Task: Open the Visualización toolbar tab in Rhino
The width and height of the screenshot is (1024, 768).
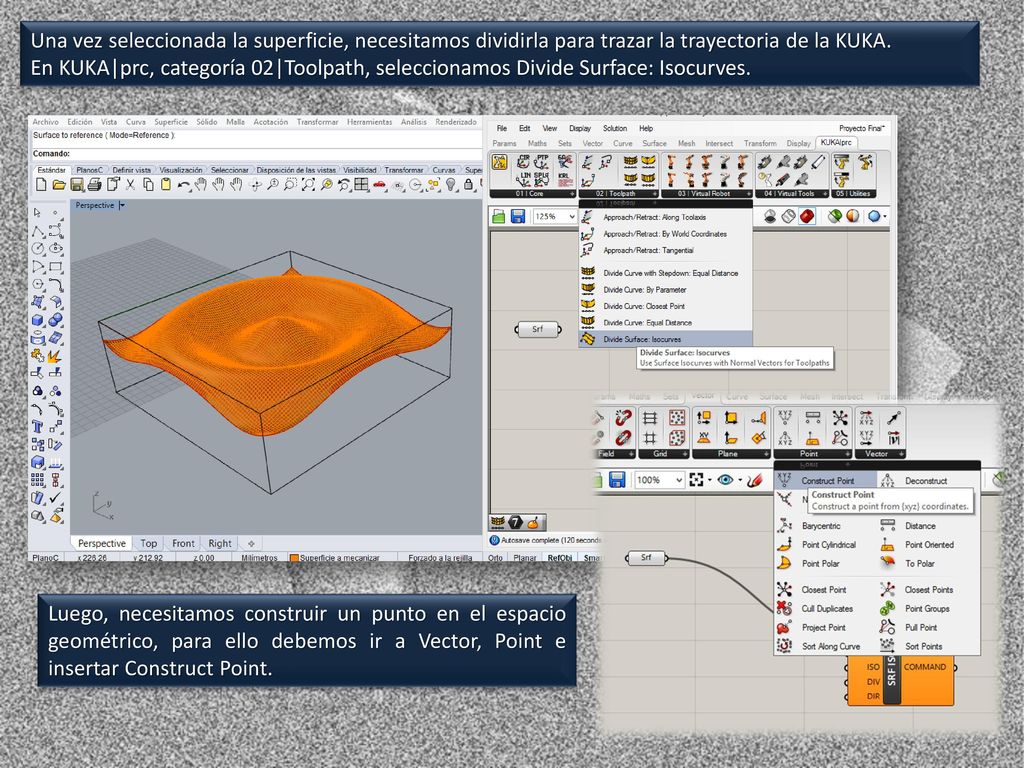Action: 181,170
